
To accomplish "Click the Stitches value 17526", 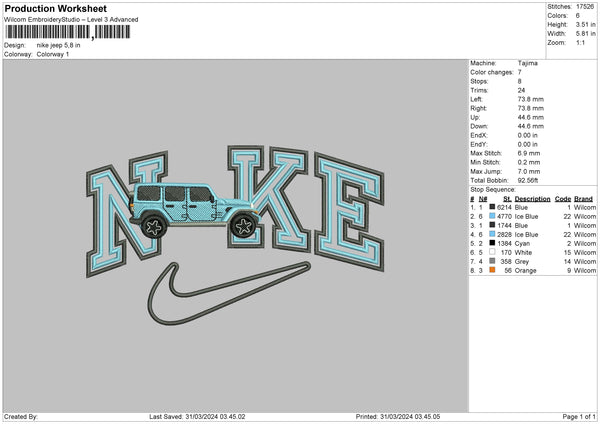I will click(585, 7).
